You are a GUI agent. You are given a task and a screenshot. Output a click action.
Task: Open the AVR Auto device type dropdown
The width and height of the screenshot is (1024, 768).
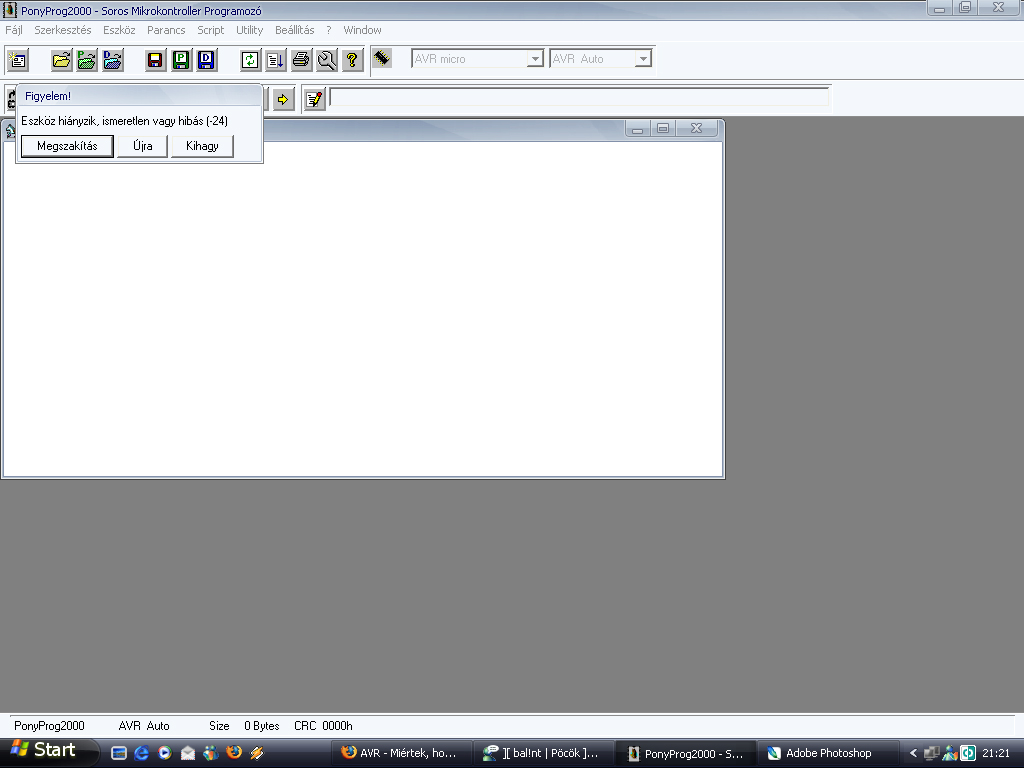click(643, 59)
